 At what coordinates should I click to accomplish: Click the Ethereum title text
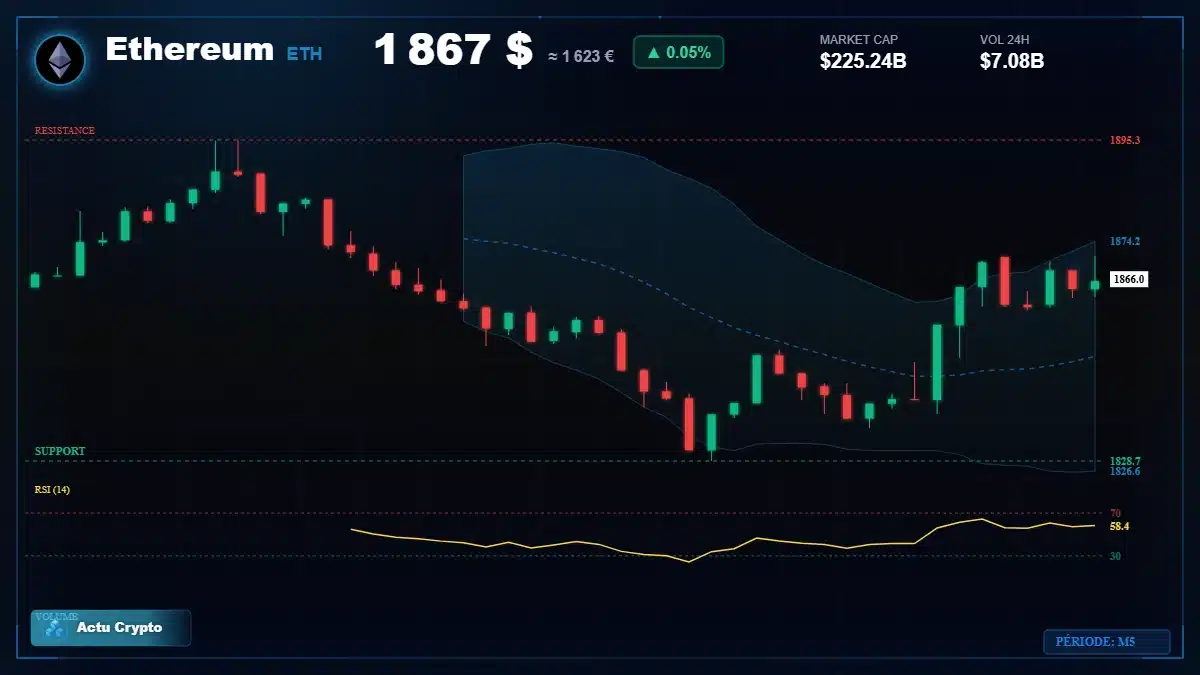tap(189, 49)
